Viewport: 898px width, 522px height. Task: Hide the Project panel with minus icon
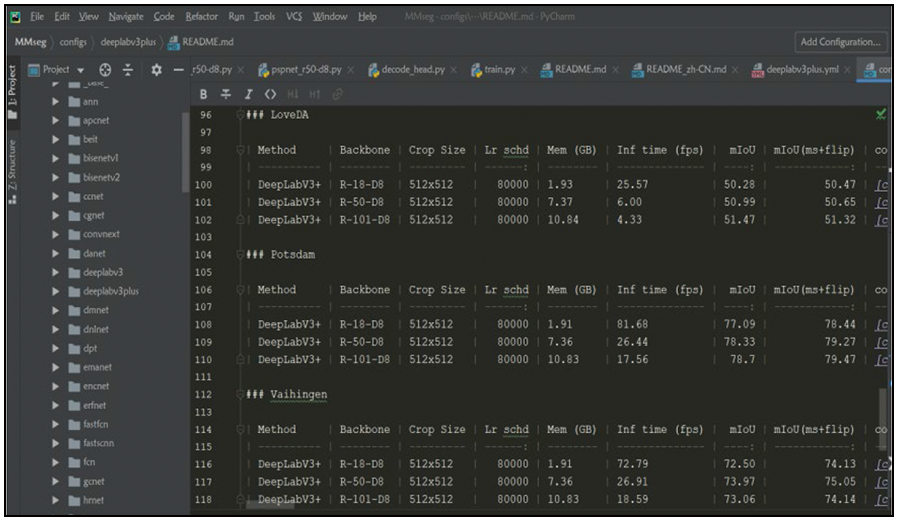178,70
